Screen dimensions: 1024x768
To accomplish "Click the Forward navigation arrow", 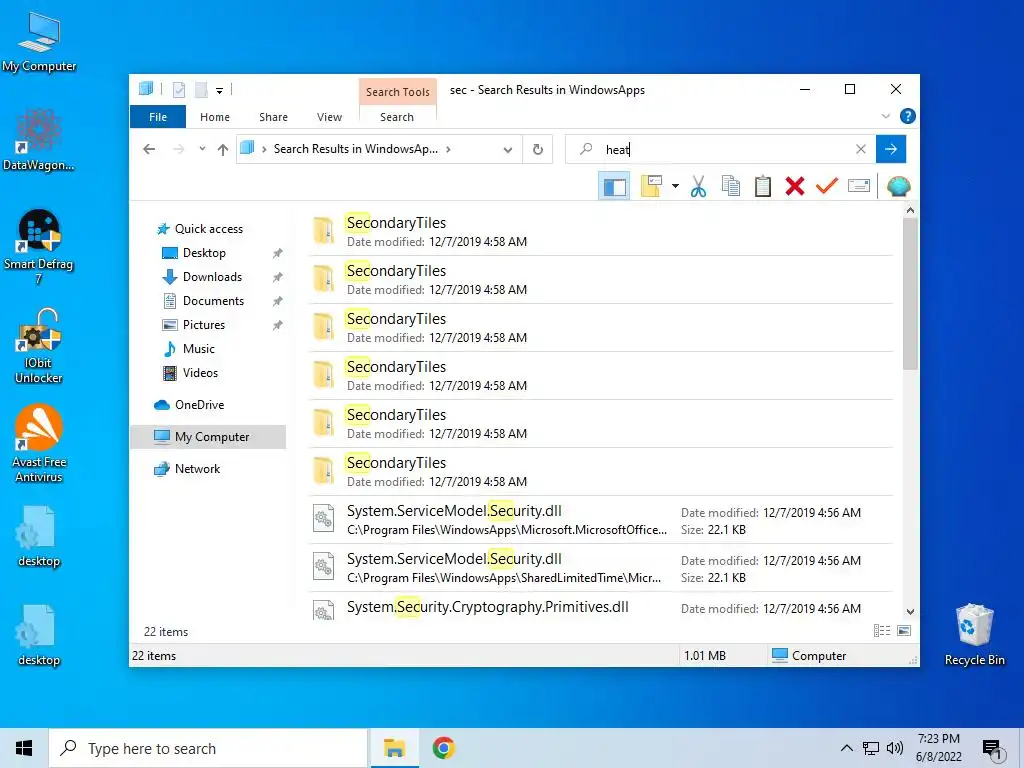I will point(178,150).
